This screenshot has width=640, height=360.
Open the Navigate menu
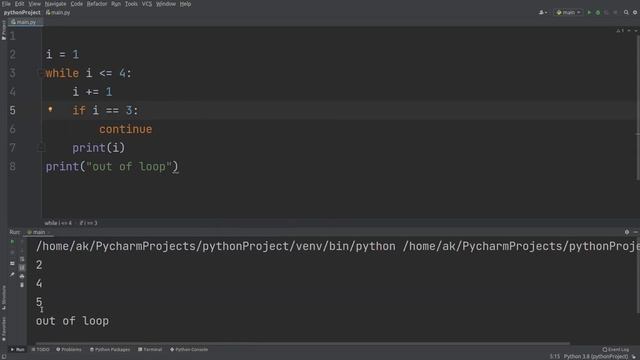pyautogui.click(x=55, y=4)
